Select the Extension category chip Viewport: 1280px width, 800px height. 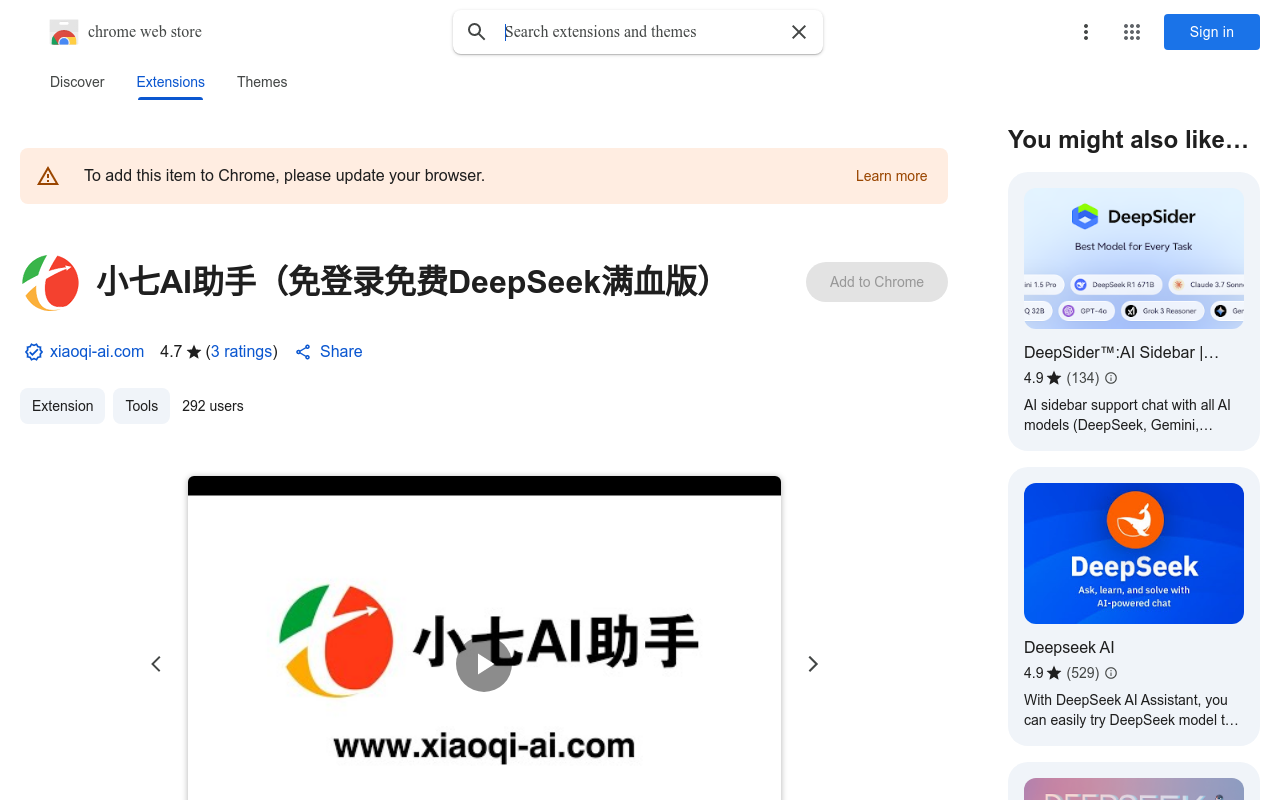(62, 406)
